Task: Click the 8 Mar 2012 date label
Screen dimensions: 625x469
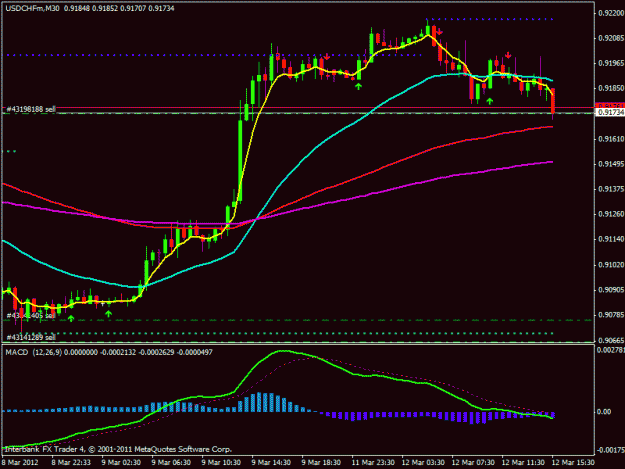Action: (x=20, y=463)
